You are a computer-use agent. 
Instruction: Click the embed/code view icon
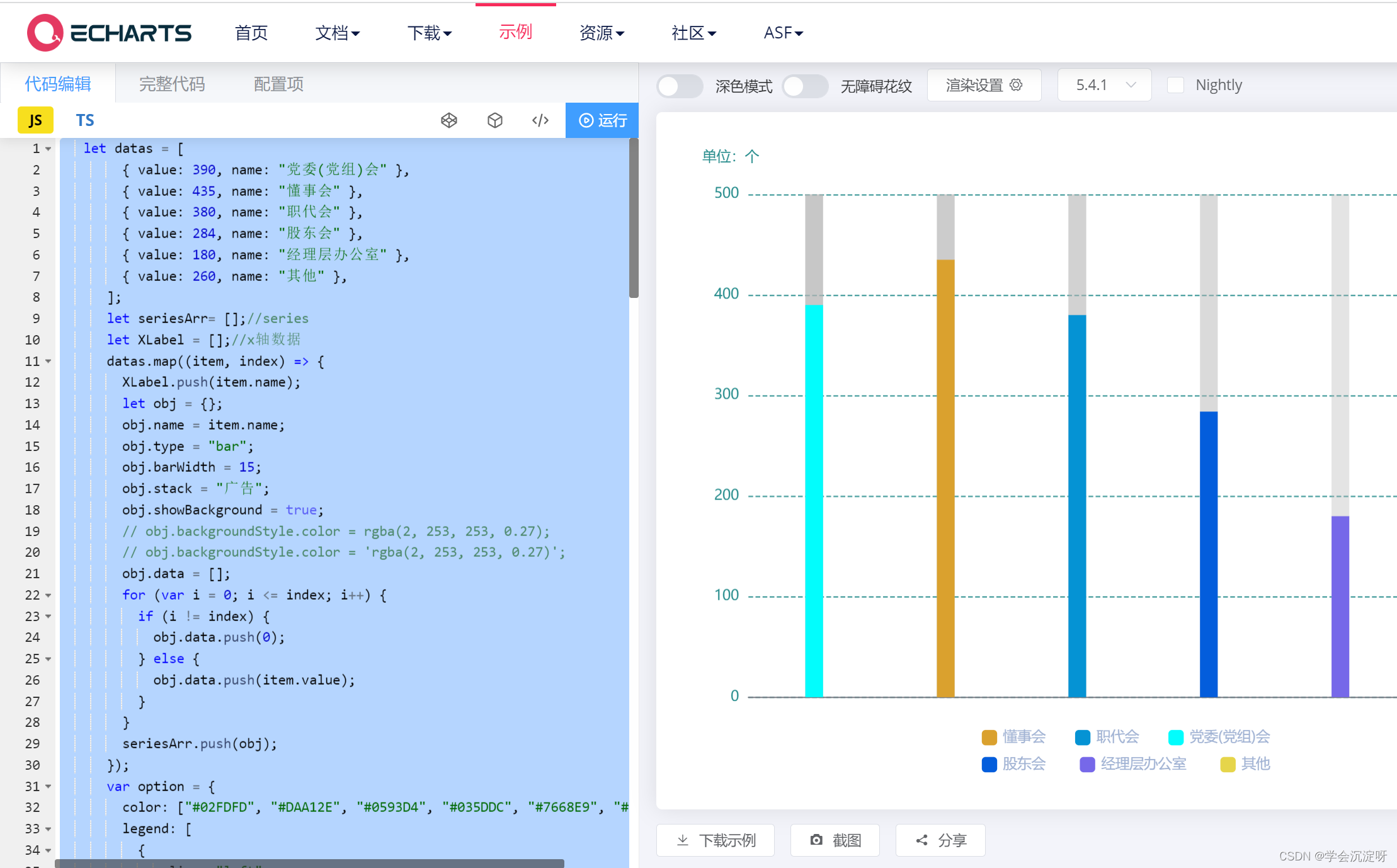coord(541,120)
